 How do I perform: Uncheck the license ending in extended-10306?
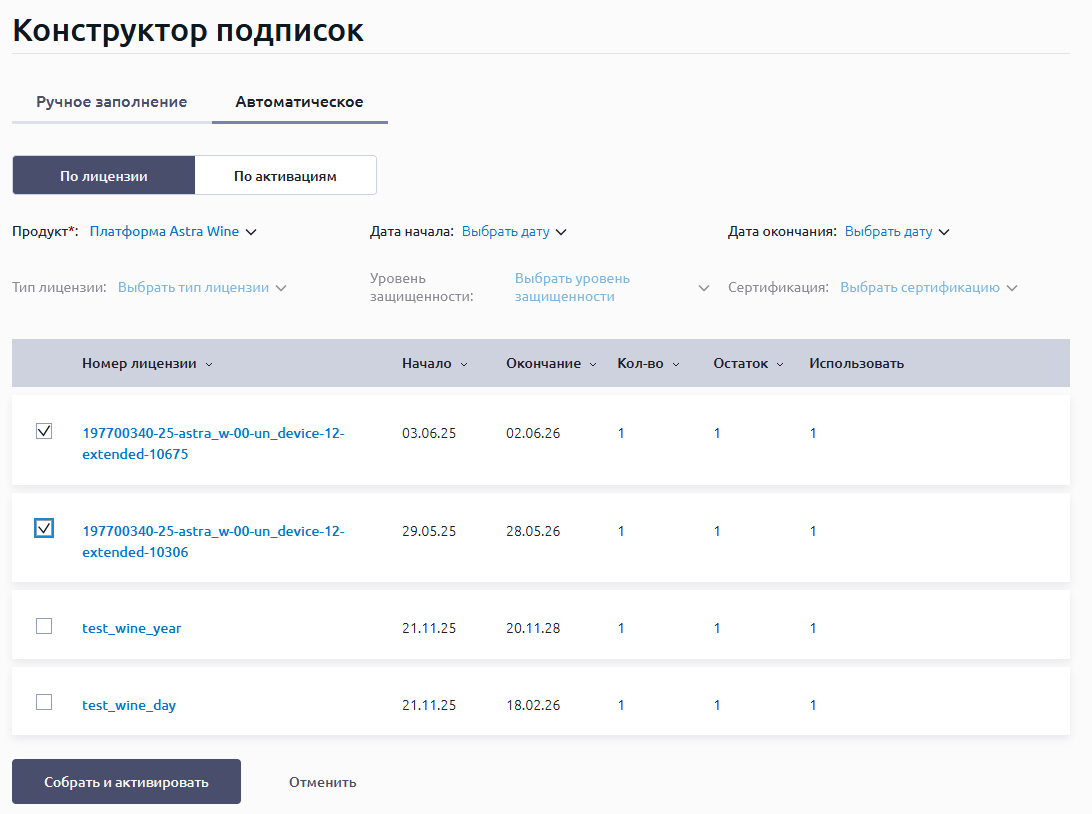tap(44, 528)
